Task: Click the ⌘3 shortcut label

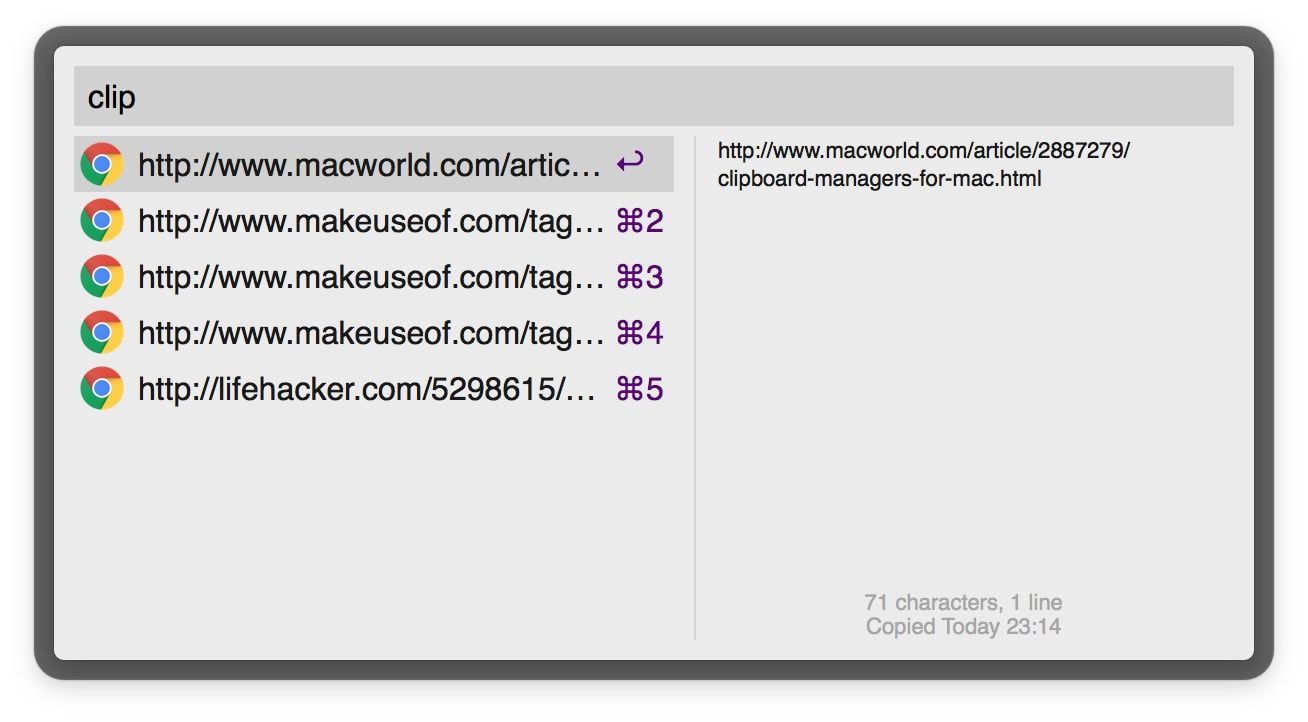Action: tap(640, 277)
